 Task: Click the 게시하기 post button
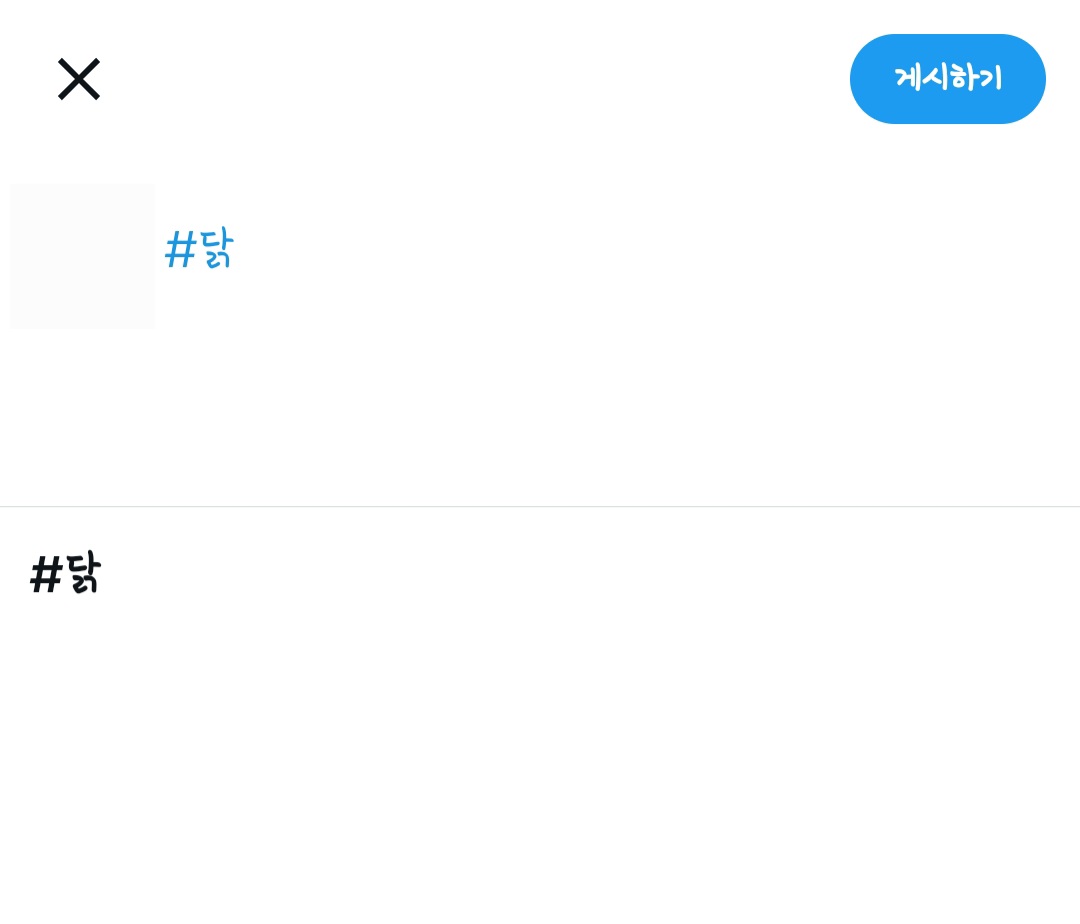(947, 79)
